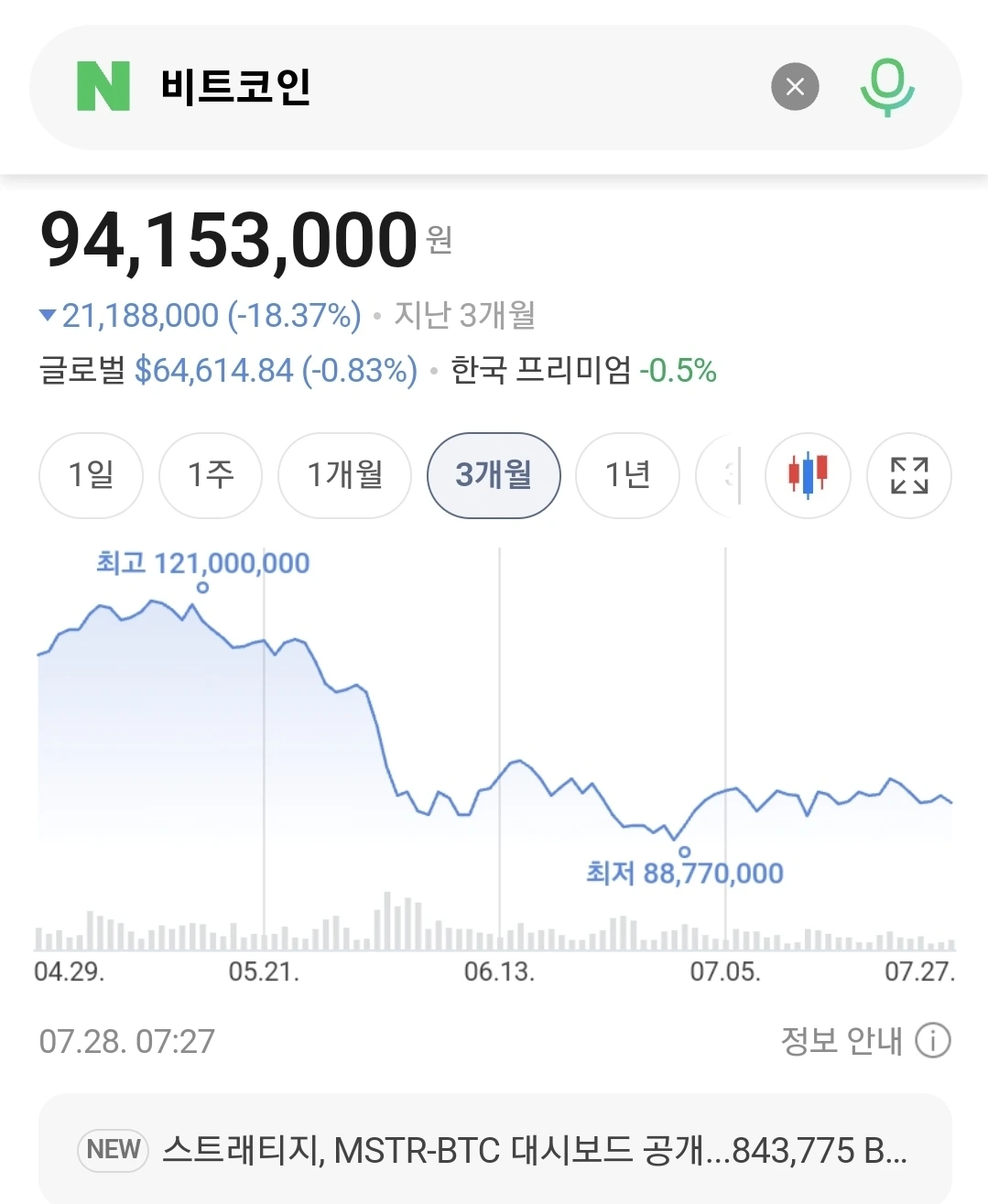Open the chart in fullscreen
Image resolution: width=988 pixels, height=1204 pixels.
point(909,475)
